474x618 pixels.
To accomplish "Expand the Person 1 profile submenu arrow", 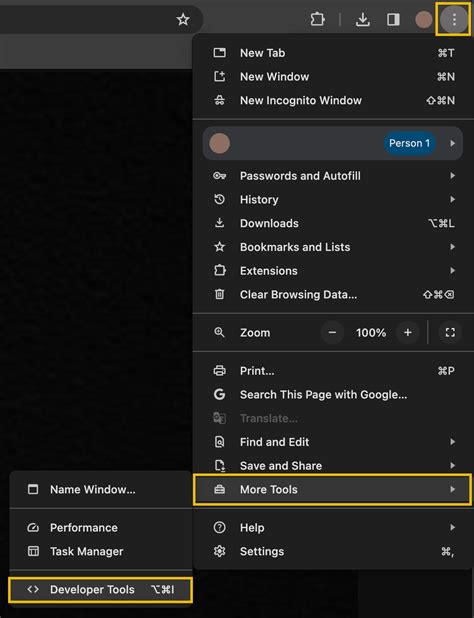I will 452,143.
